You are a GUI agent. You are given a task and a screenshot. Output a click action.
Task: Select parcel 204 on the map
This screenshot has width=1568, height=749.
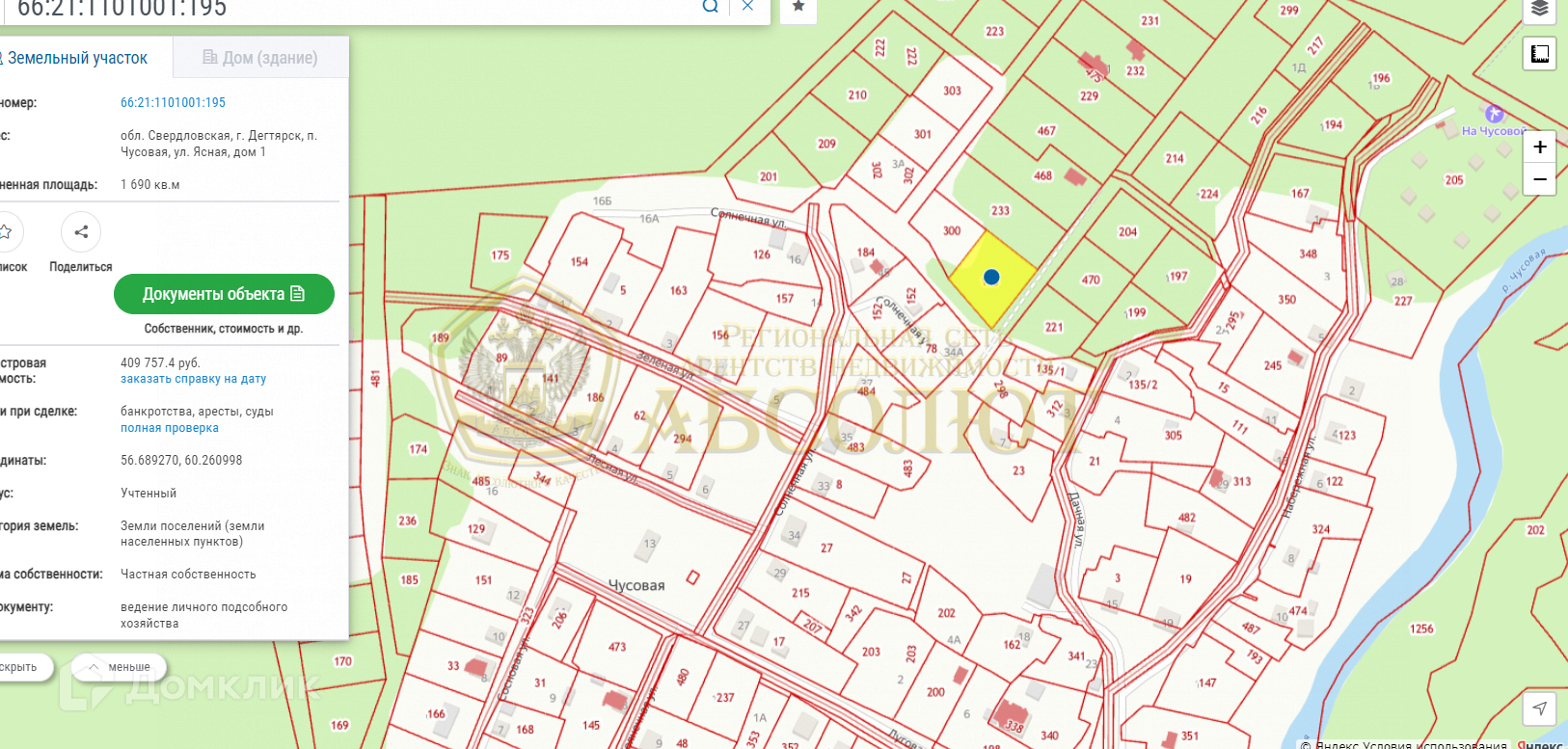[1127, 232]
